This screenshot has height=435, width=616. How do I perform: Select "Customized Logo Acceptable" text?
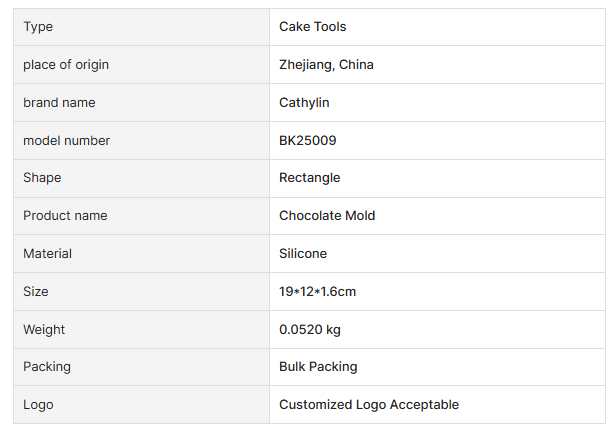[369, 405]
